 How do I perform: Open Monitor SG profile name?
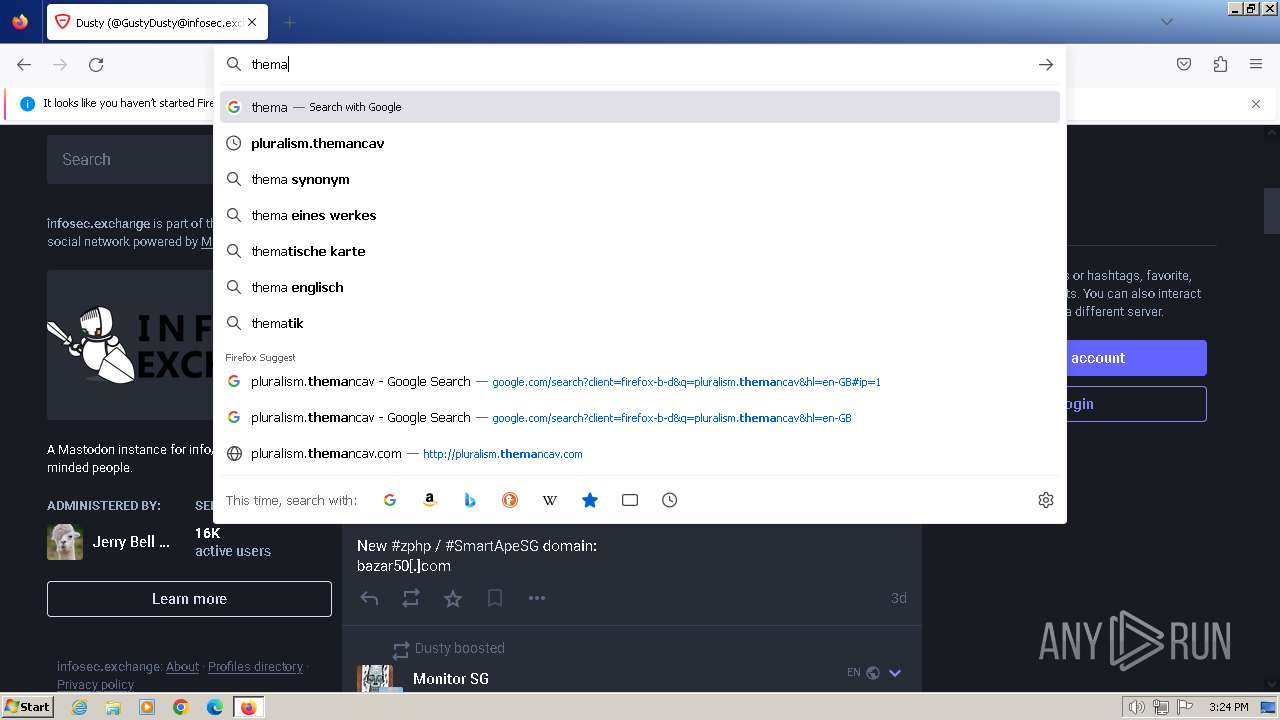coord(451,679)
